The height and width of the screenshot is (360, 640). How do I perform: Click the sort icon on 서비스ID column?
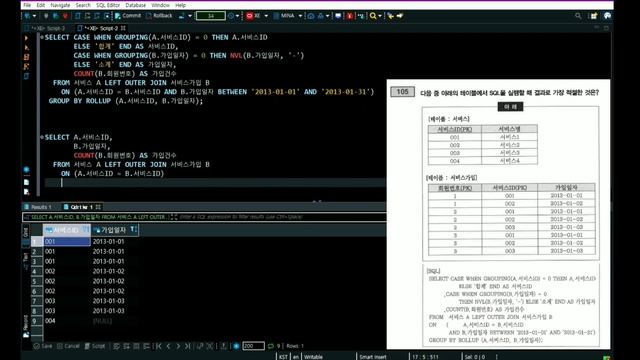point(86,230)
